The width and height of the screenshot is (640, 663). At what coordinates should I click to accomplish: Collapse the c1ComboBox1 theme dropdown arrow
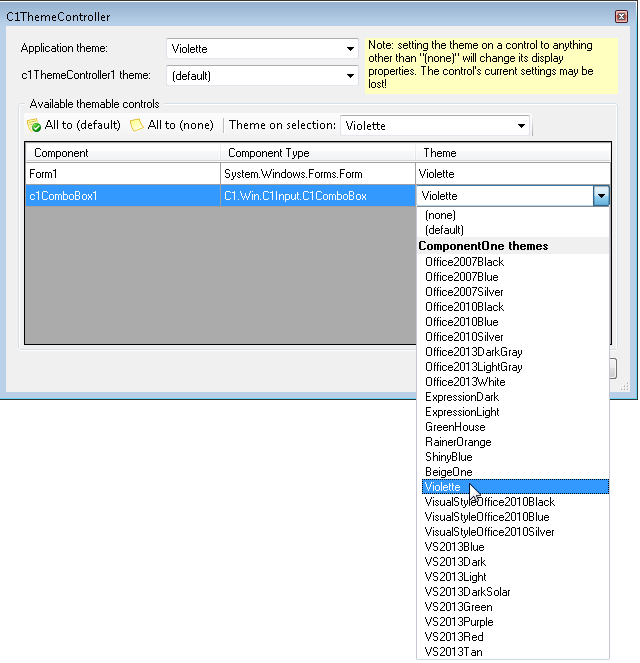(600, 196)
